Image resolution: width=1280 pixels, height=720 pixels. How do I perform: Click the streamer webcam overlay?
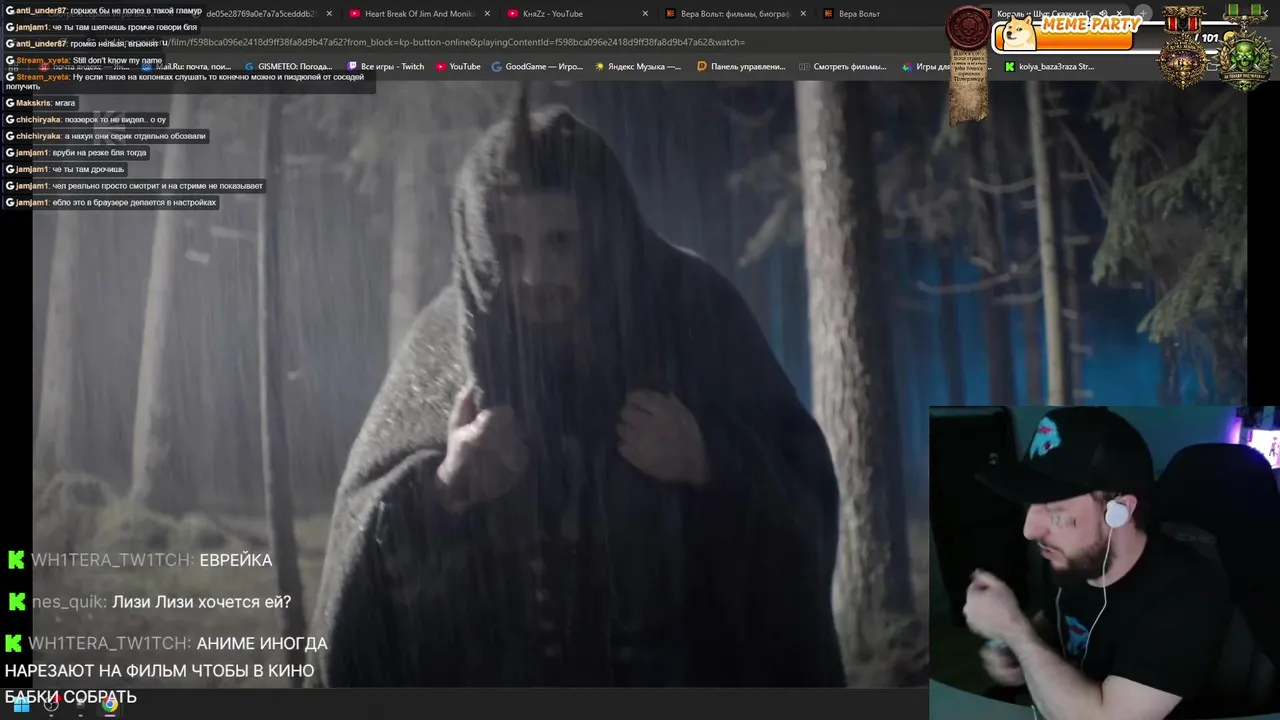[1104, 562]
